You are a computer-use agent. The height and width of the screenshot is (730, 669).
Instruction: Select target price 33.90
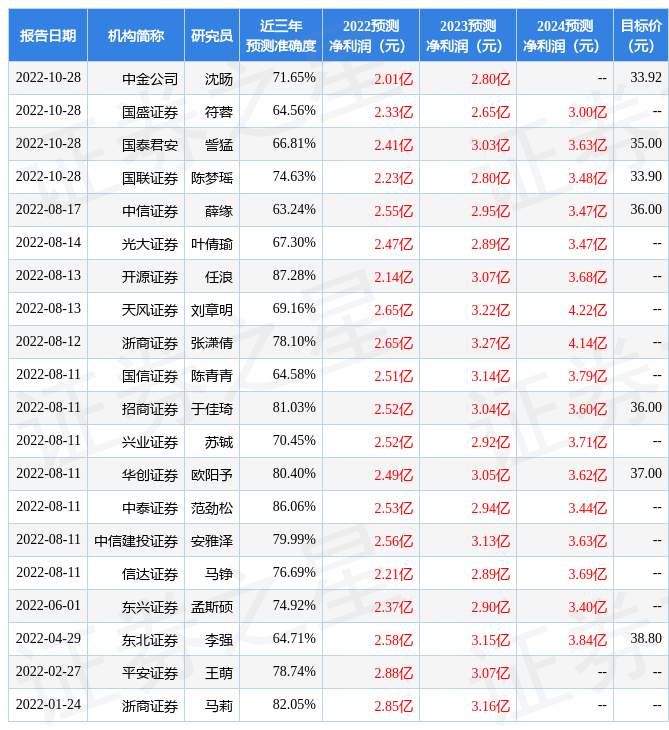click(646, 176)
